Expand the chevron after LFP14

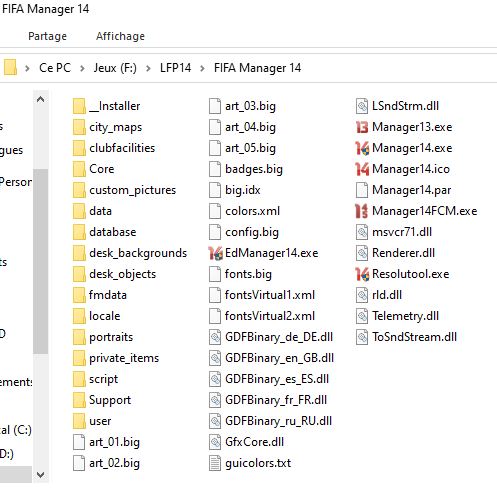coord(202,68)
